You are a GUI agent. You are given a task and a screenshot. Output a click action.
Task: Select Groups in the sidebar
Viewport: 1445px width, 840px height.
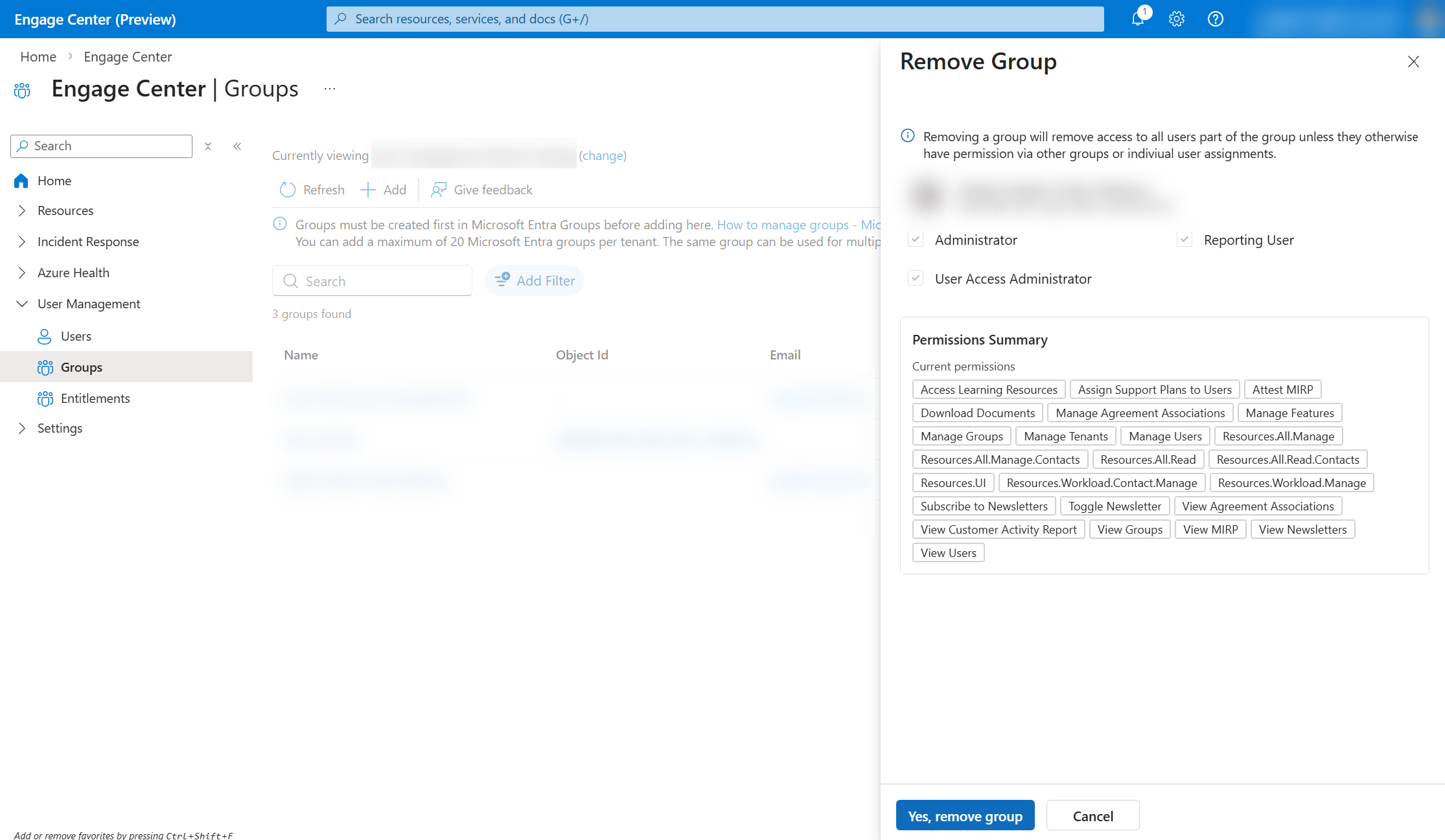[x=126, y=367]
